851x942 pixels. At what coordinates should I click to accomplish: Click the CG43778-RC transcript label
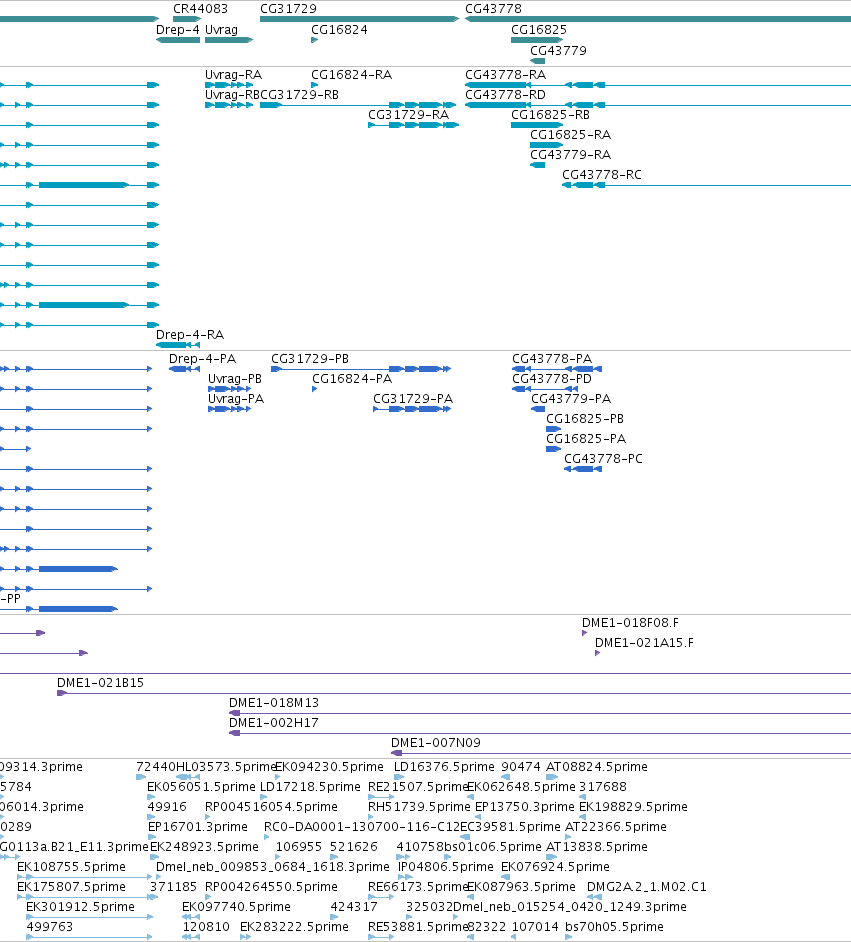pyautogui.click(x=602, y=175)
